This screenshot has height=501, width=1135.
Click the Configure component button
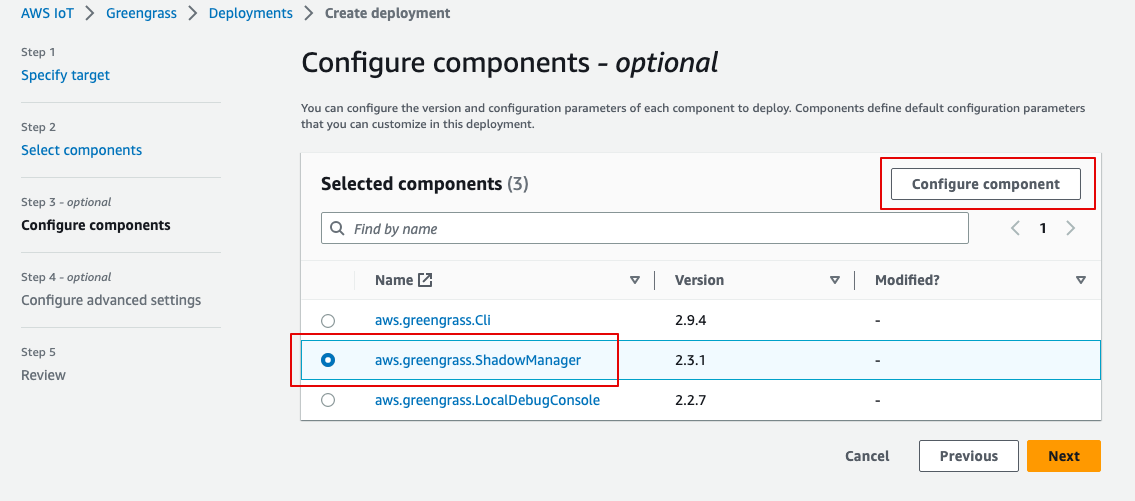(x=985, y=184)
